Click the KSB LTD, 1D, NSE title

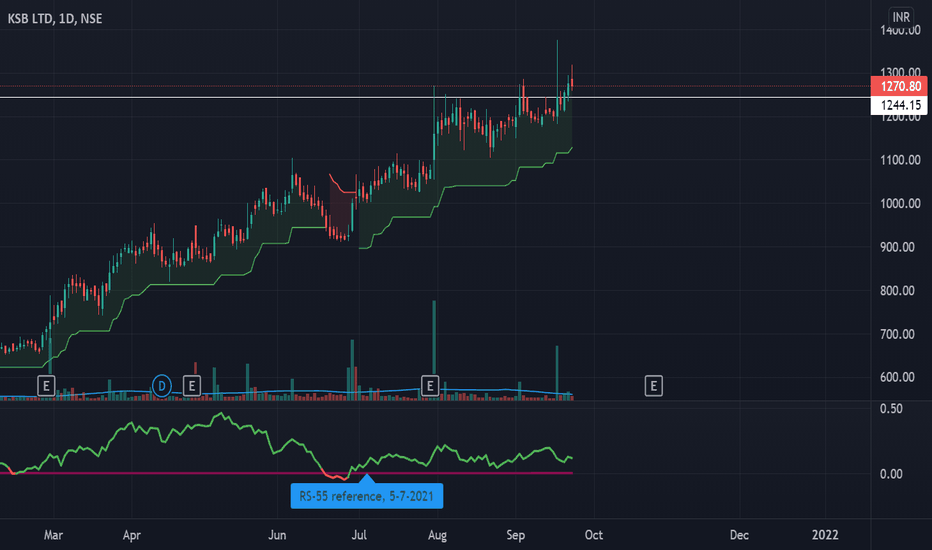(x=55, y=19)
